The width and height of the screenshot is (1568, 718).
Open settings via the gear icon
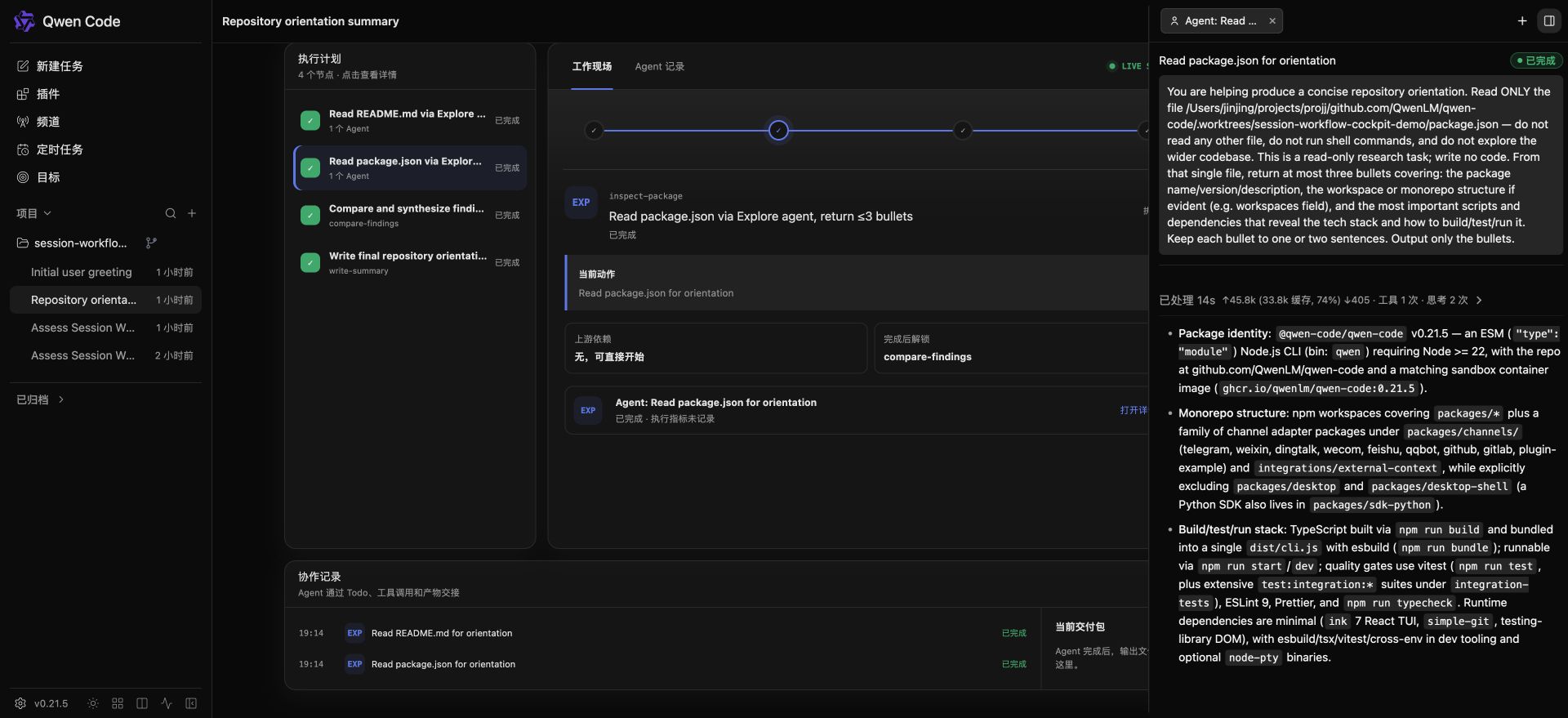click(x=20, y=703)
